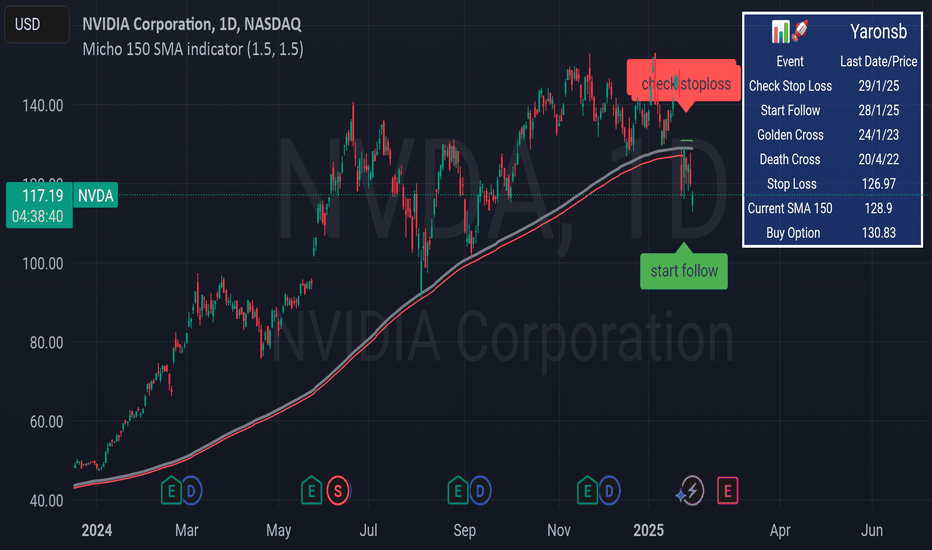Image resolution: width=932 pixels, height=550 pixels.
Task: Click the 04:38:40 countdown timer
Action: pos(37,216)
